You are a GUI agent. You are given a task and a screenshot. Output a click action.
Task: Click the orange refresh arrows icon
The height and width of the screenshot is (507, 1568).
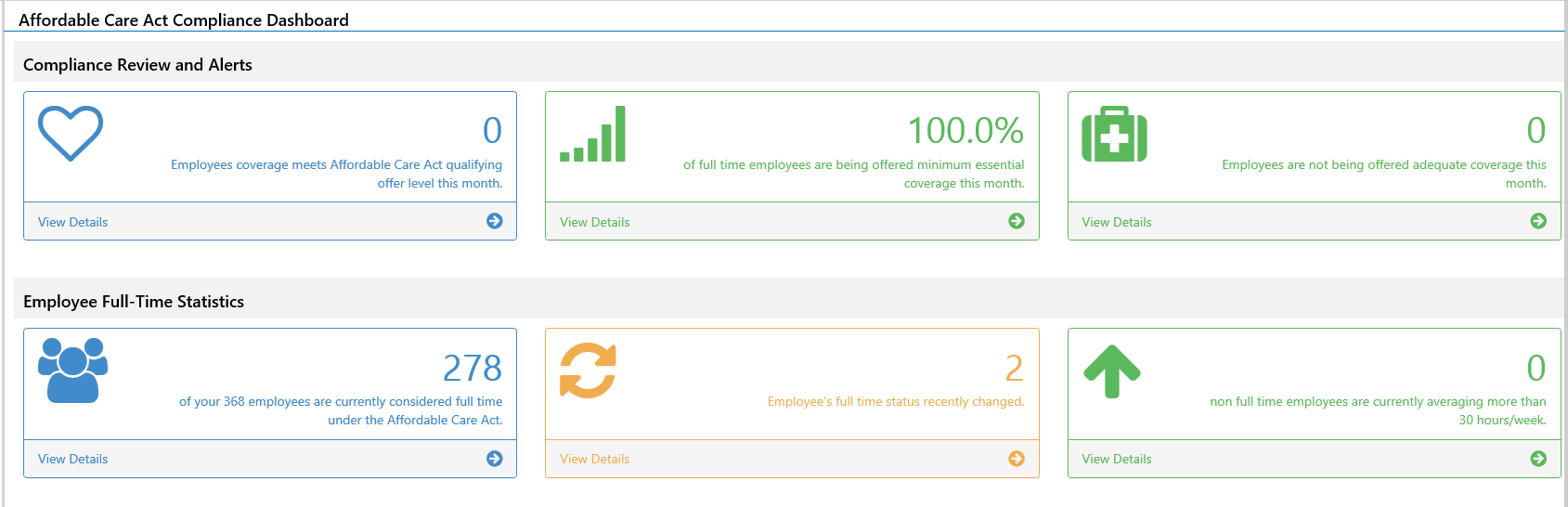click(x=588, y=370)
